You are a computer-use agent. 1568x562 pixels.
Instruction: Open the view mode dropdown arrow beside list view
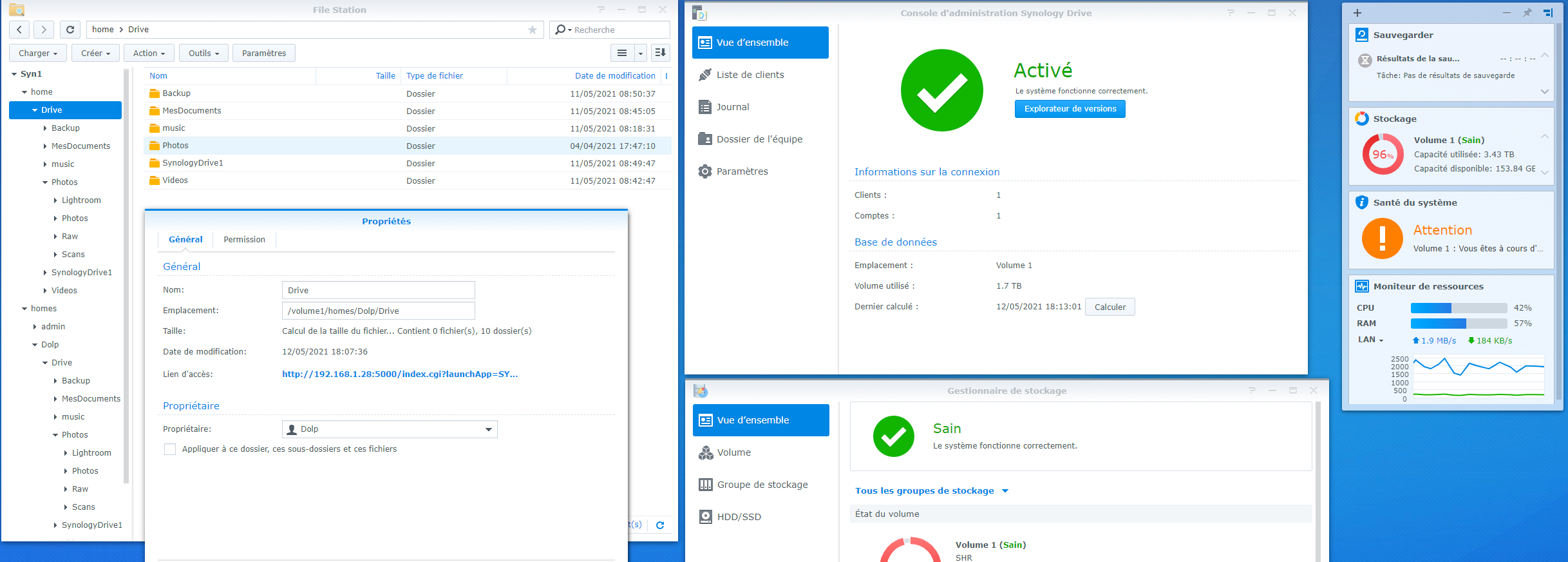click(x=641, y=53)
